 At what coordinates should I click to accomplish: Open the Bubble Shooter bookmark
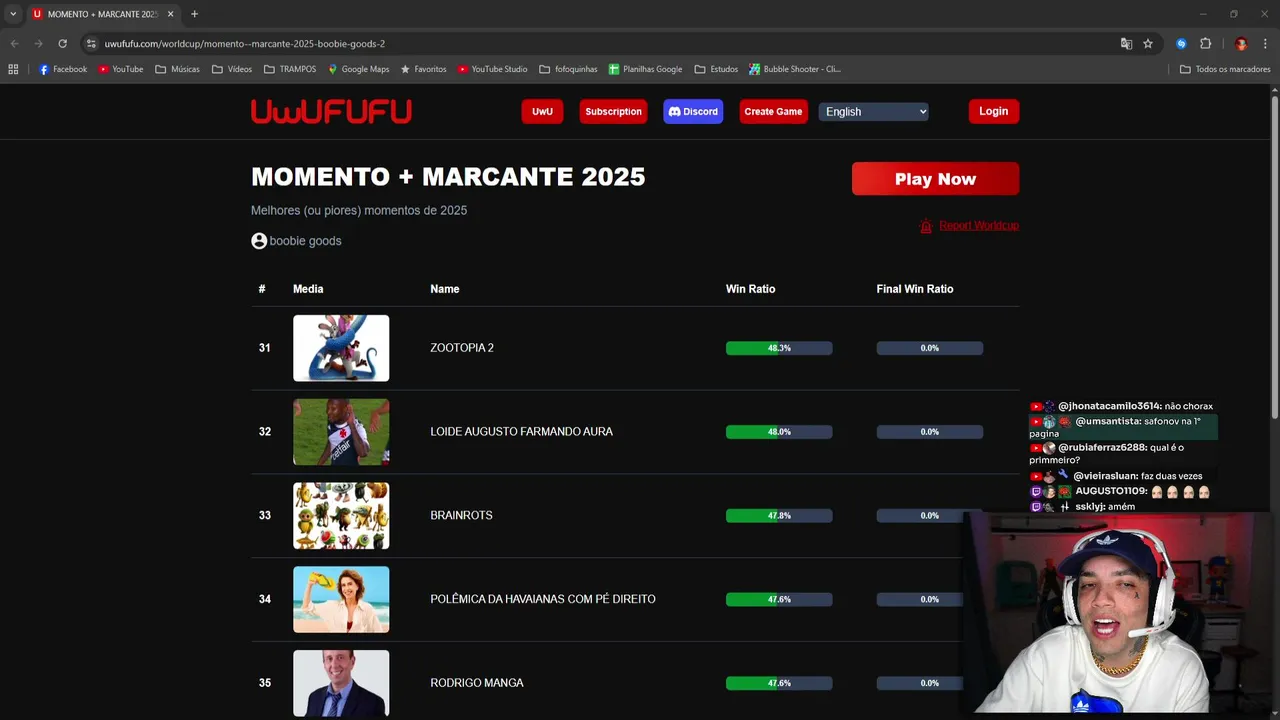tap(795, 69)
